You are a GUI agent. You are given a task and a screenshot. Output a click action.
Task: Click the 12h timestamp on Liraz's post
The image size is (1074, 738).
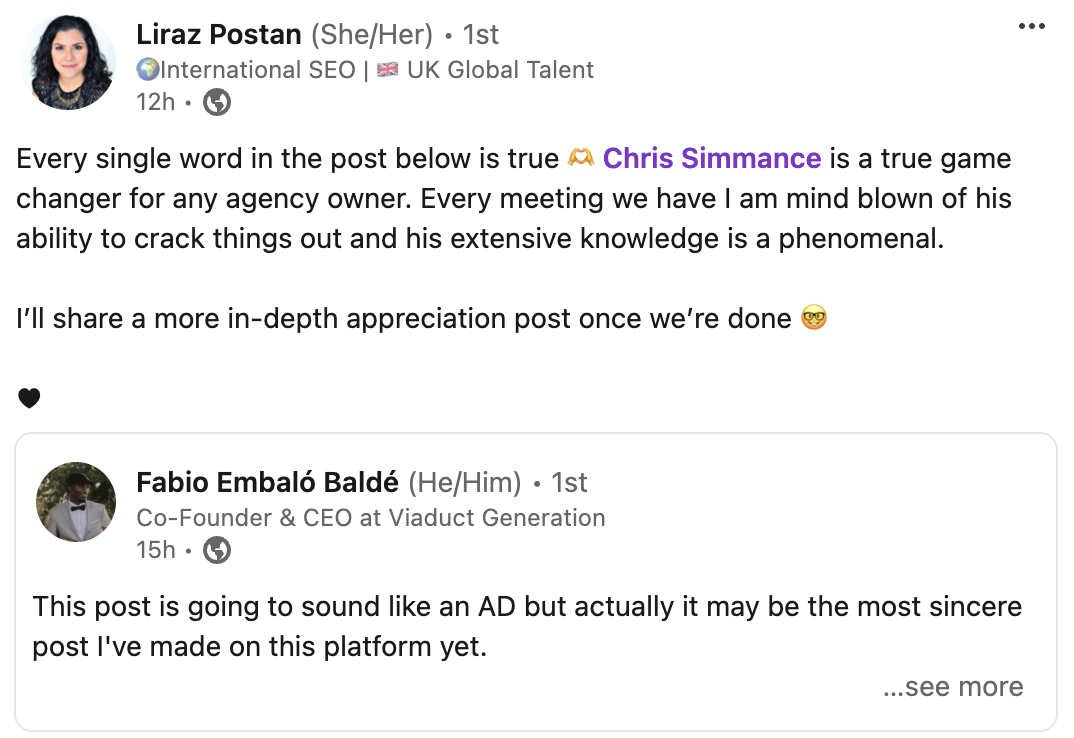(x=155, y=102)
